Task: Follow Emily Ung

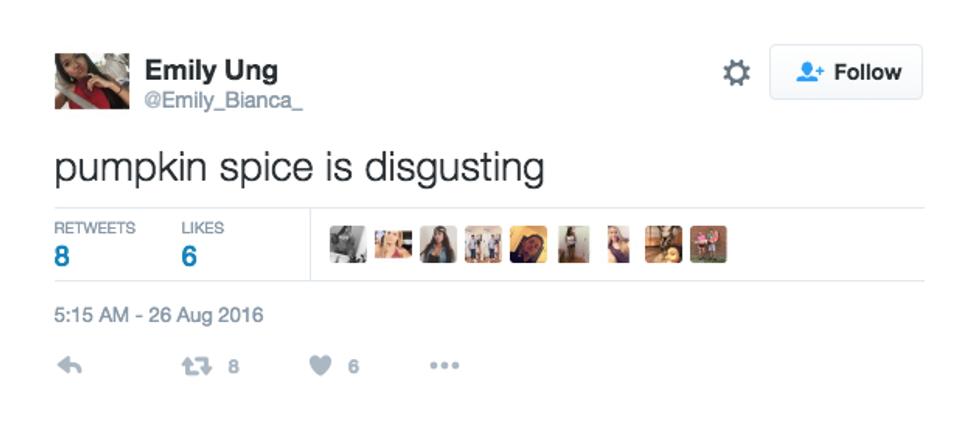Action: point(846,72)
